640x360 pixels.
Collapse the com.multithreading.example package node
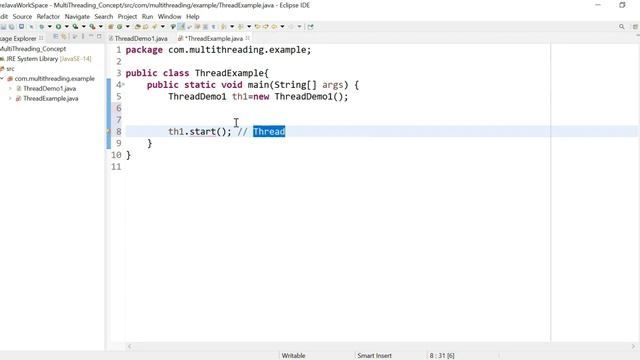[x=2, y=78]
